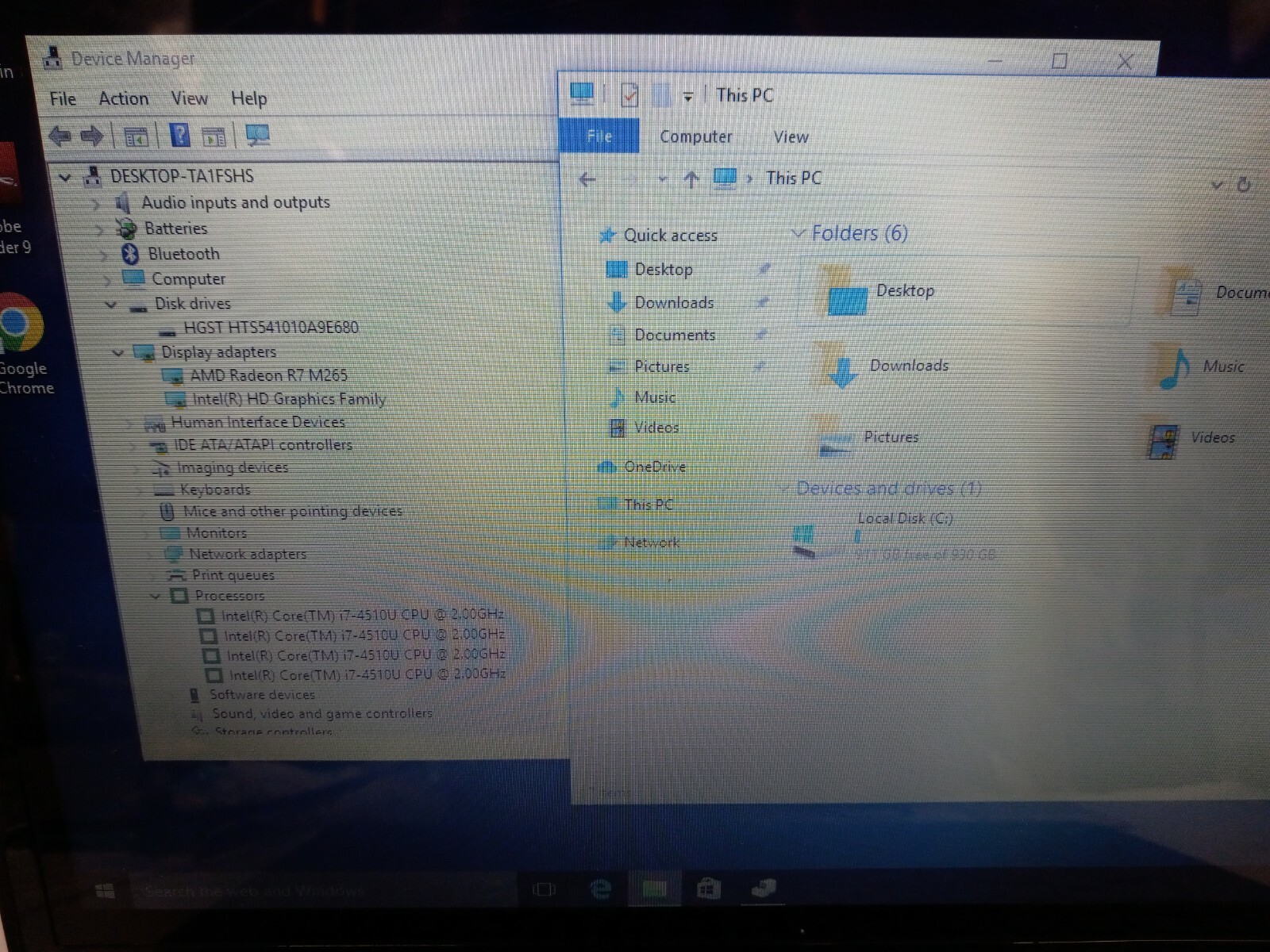Open the Help icon in Device Manager toolbar

coord(180,136)
